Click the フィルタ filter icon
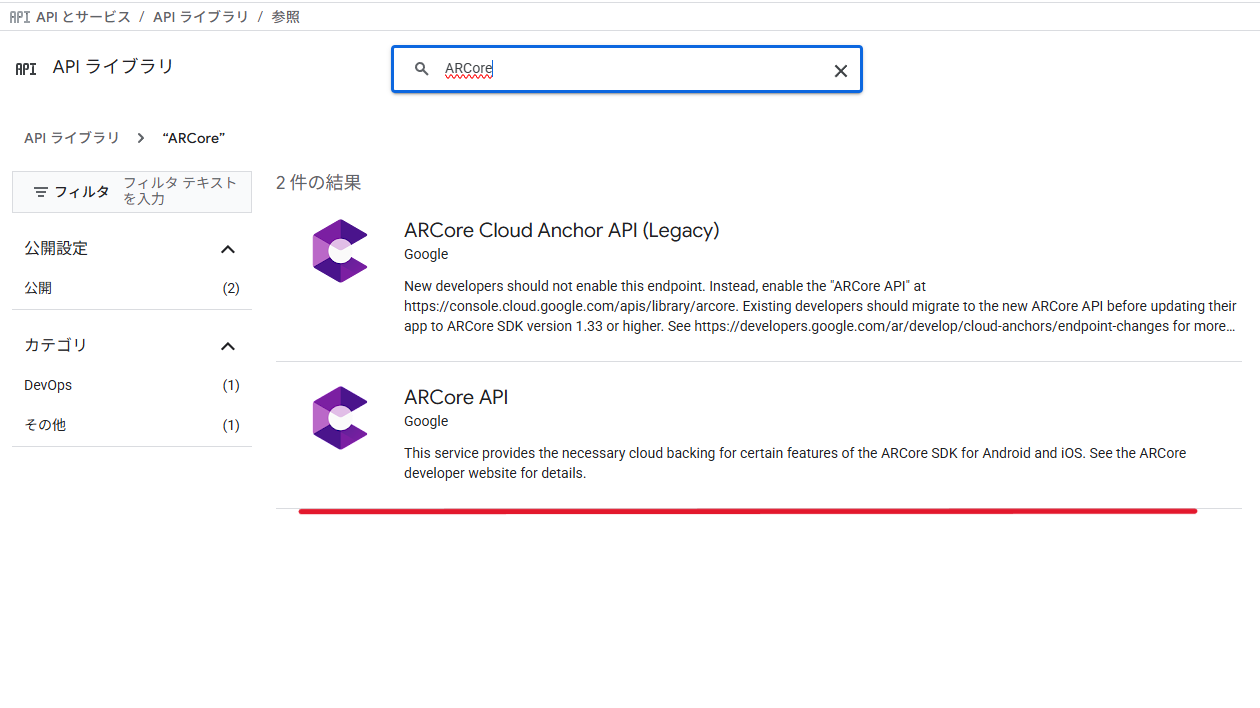Image resolution: width=1260 pixels, height=708 pixels. (x=41, y=191)
